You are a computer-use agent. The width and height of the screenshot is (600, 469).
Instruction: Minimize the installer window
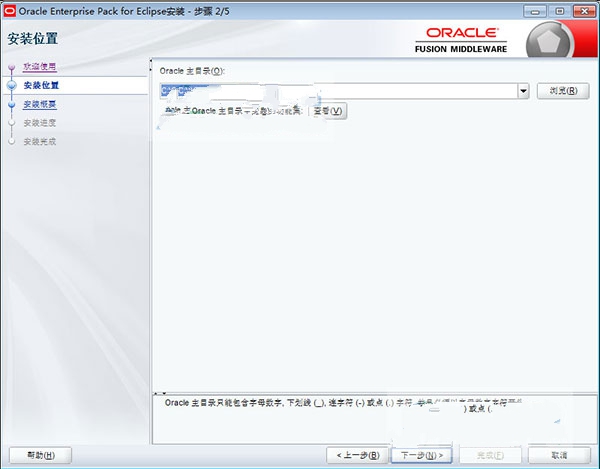[535, 11]
